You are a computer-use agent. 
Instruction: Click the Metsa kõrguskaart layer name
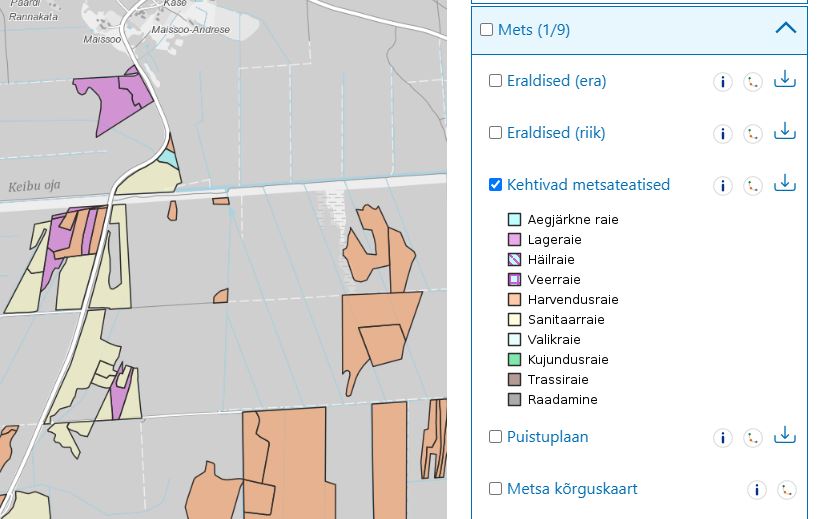click(x=572, y=489)
